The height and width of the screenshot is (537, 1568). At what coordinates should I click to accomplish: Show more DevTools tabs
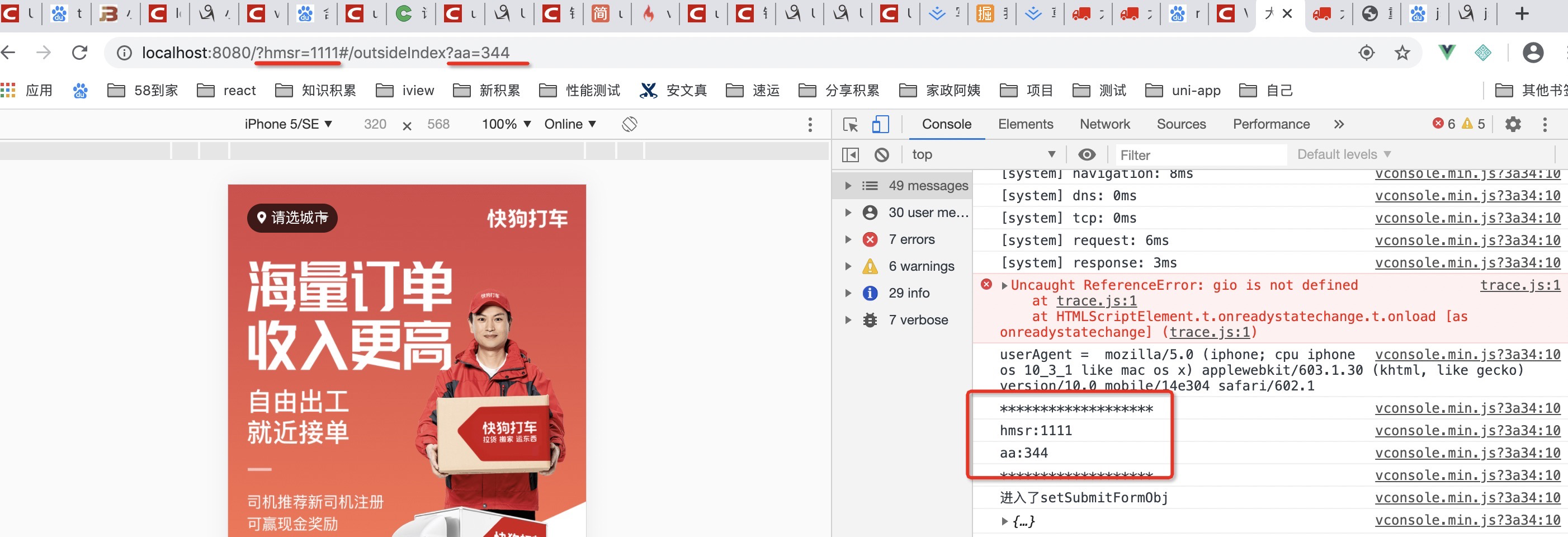[x=1339, y=125]
